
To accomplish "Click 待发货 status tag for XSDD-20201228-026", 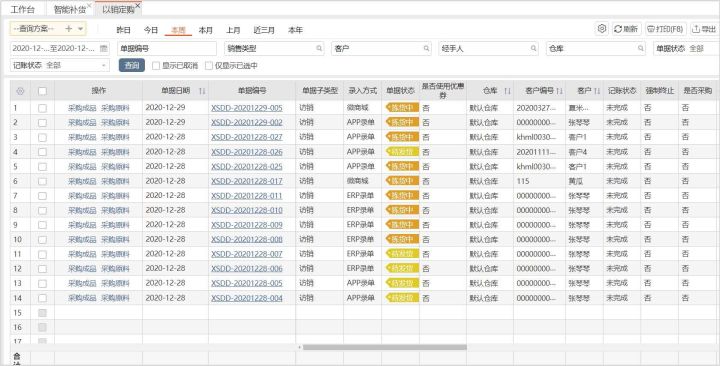I will [x=402, y=152].
